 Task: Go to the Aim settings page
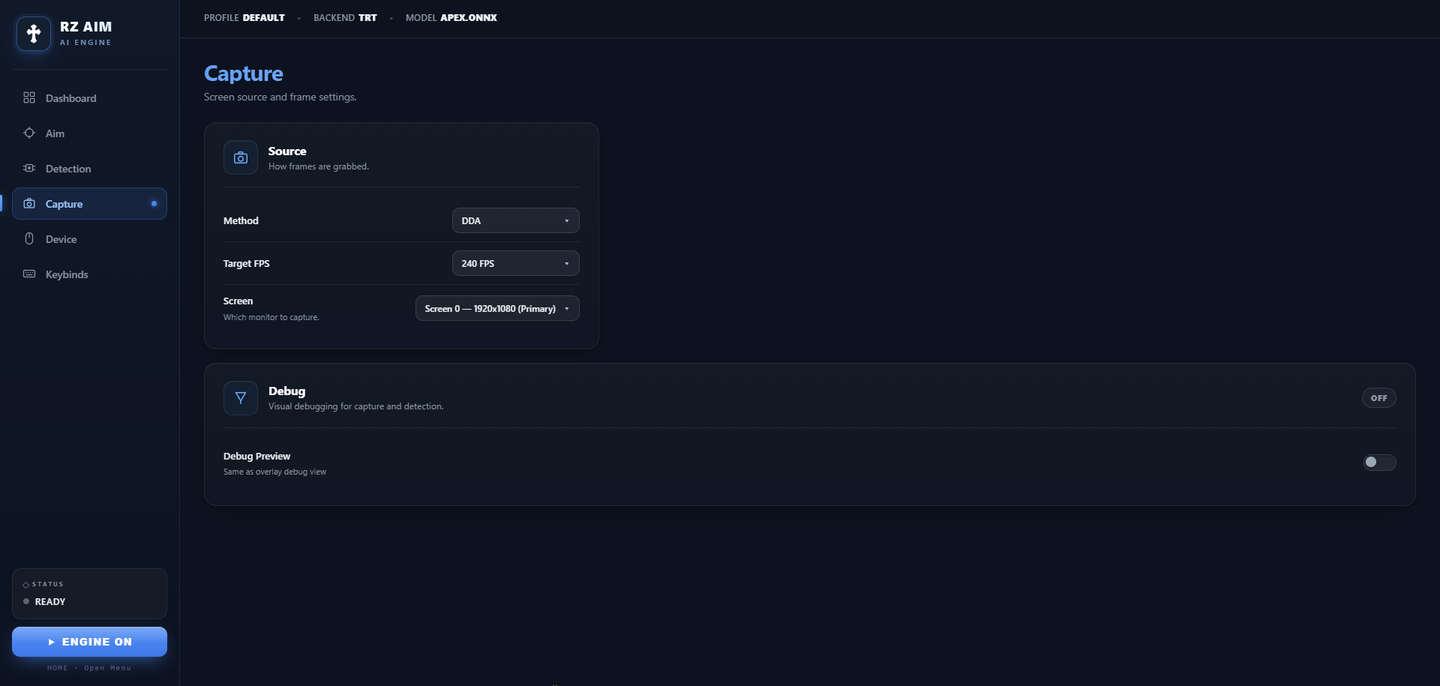tap(89, 133)
